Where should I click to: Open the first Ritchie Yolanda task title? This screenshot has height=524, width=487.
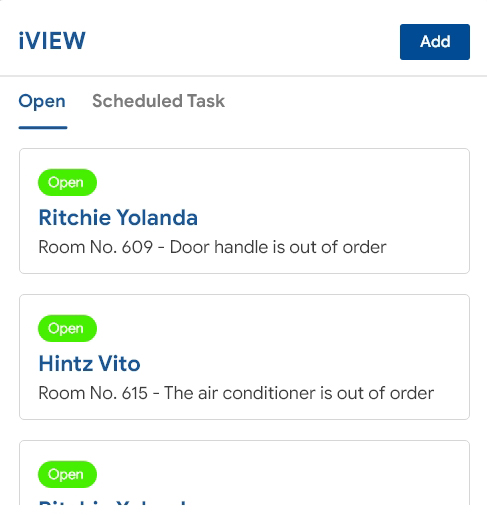click(x=118, y=218)
